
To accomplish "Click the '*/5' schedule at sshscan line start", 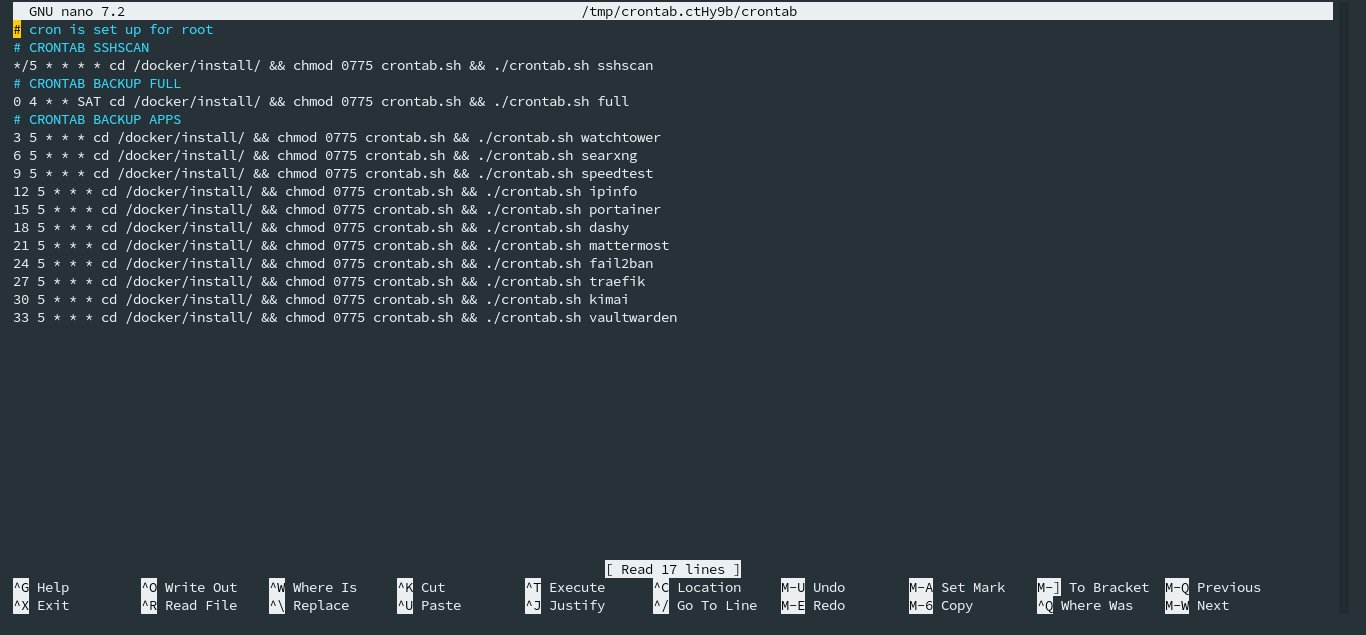I will click(25, 65).
